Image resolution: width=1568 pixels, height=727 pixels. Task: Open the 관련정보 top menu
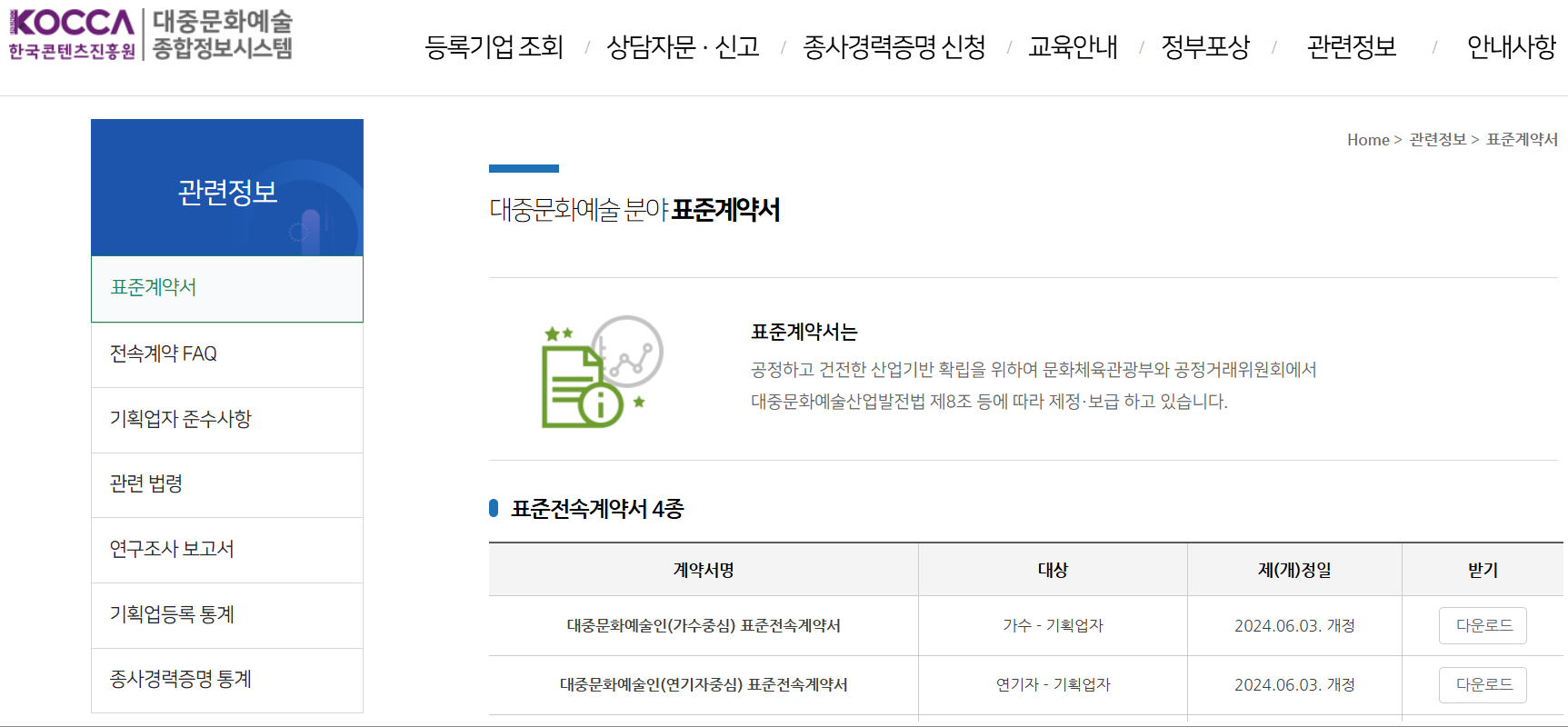pyautogui.click(x=1352, y=46)
